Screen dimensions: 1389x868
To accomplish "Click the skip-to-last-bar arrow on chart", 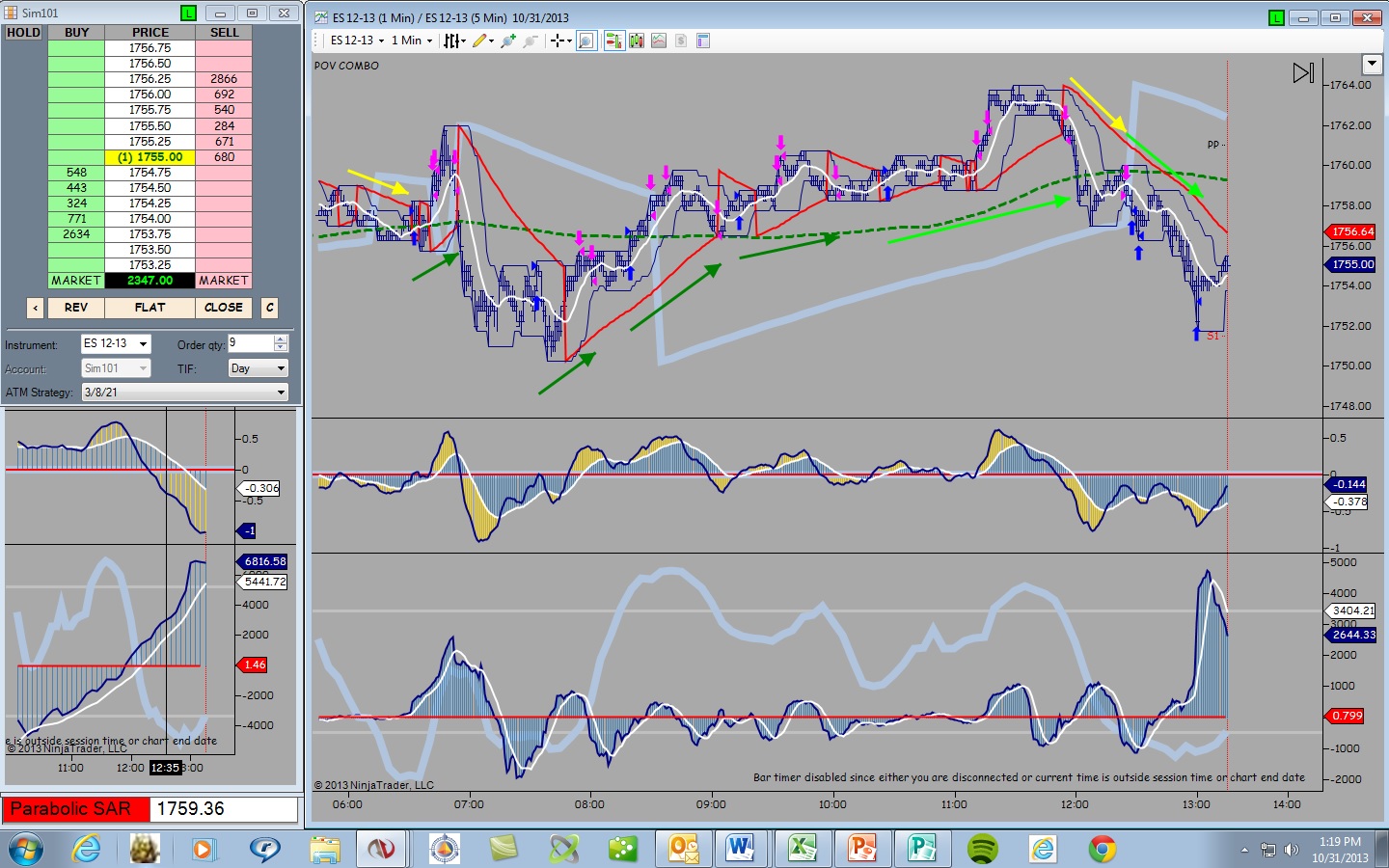I will click(x=1303, y=72).
